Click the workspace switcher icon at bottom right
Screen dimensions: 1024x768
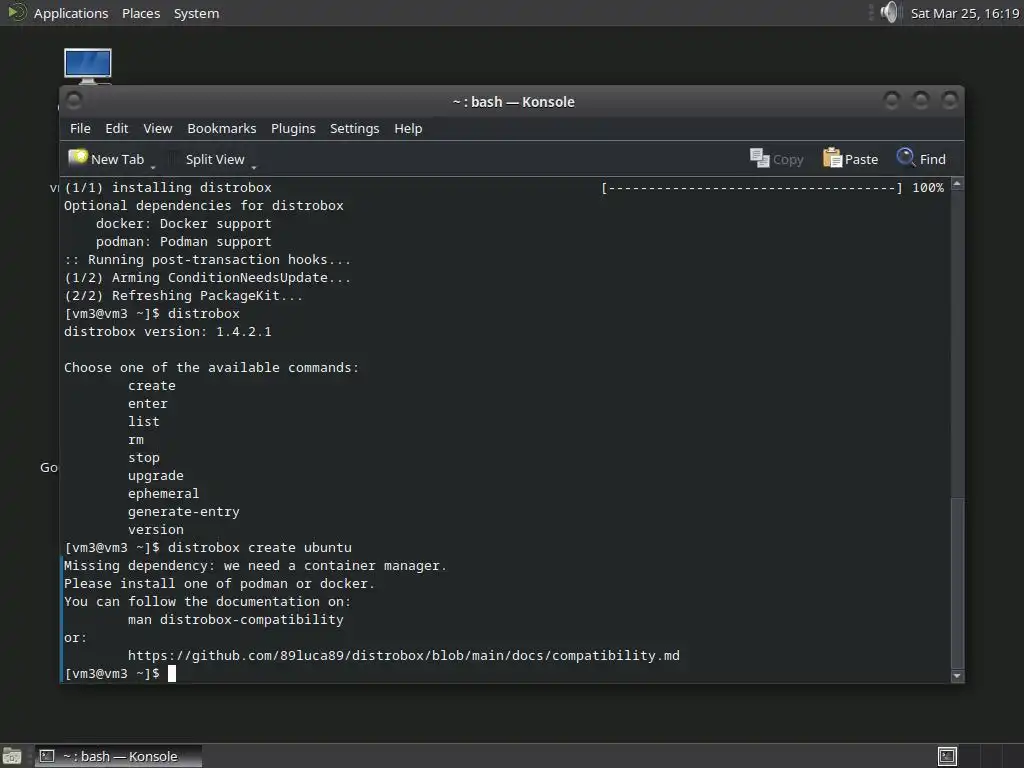click(947, 756)
